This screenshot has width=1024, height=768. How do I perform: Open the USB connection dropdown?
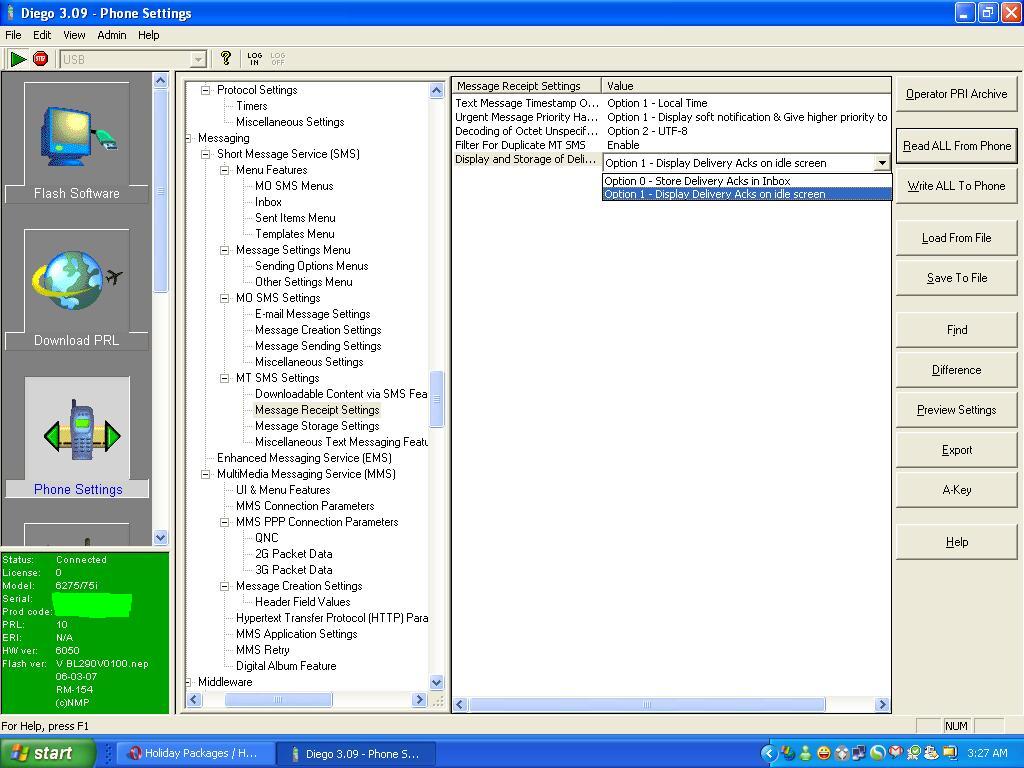[198, 60]
